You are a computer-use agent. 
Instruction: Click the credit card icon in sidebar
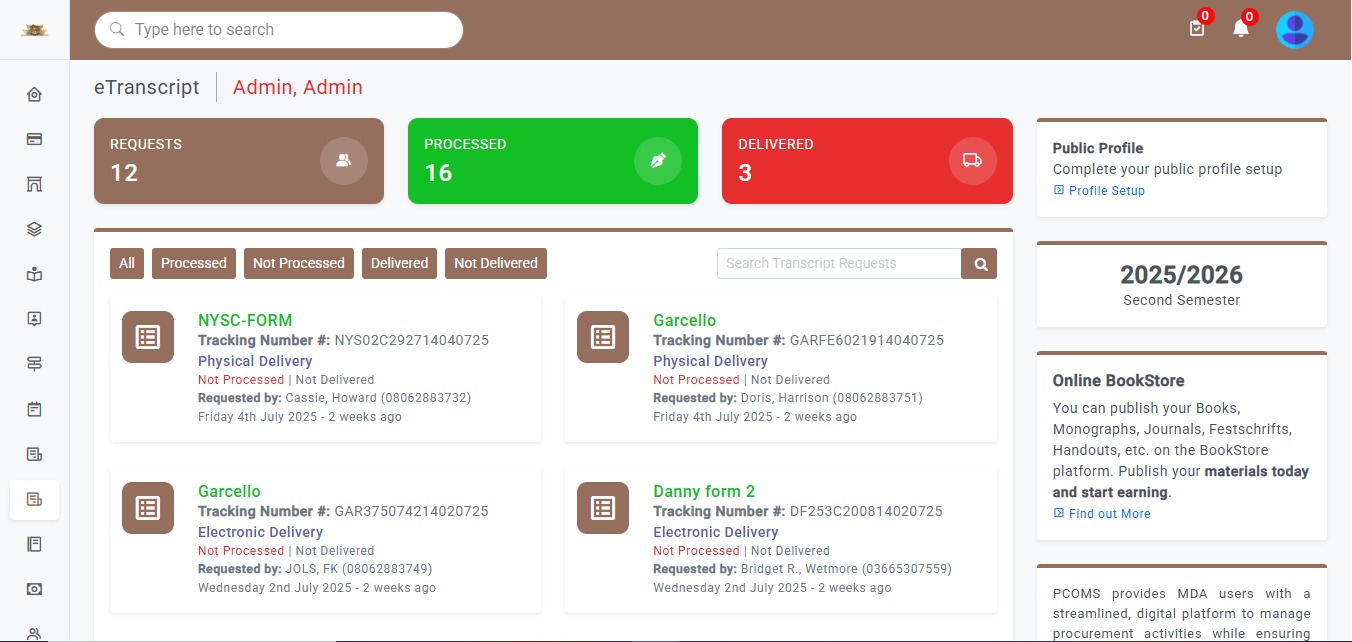(34, 140)
